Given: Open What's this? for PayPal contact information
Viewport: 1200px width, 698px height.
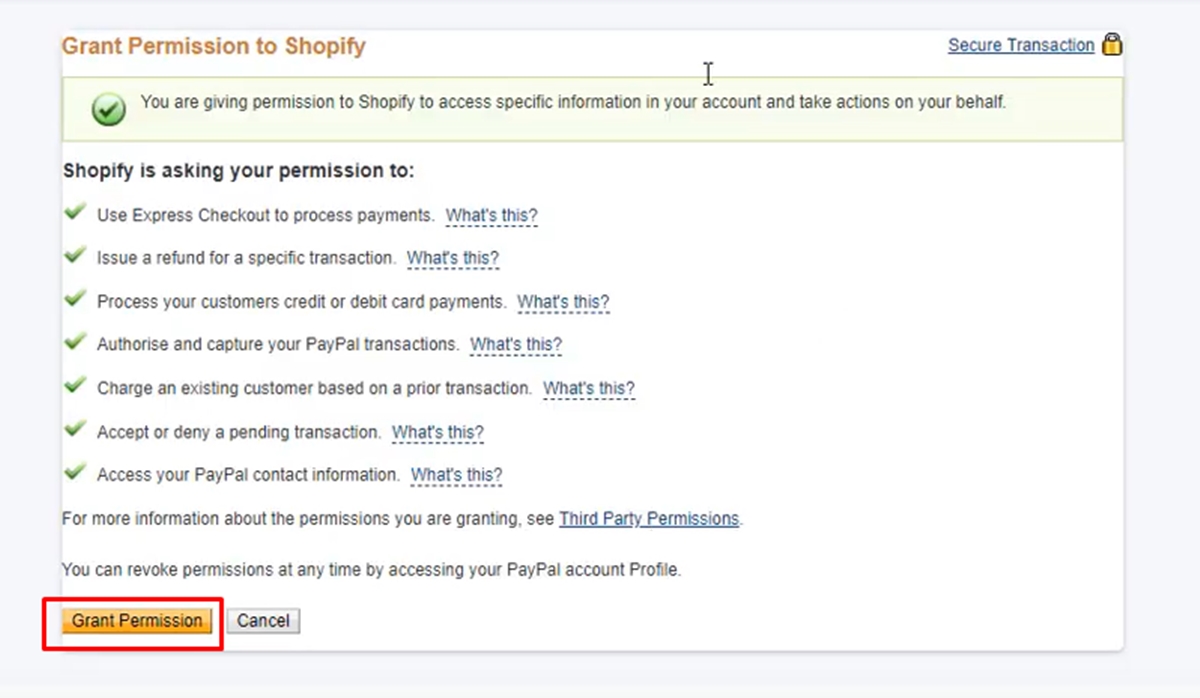Looking at the screenshot, I should click(x=457, y=475).
